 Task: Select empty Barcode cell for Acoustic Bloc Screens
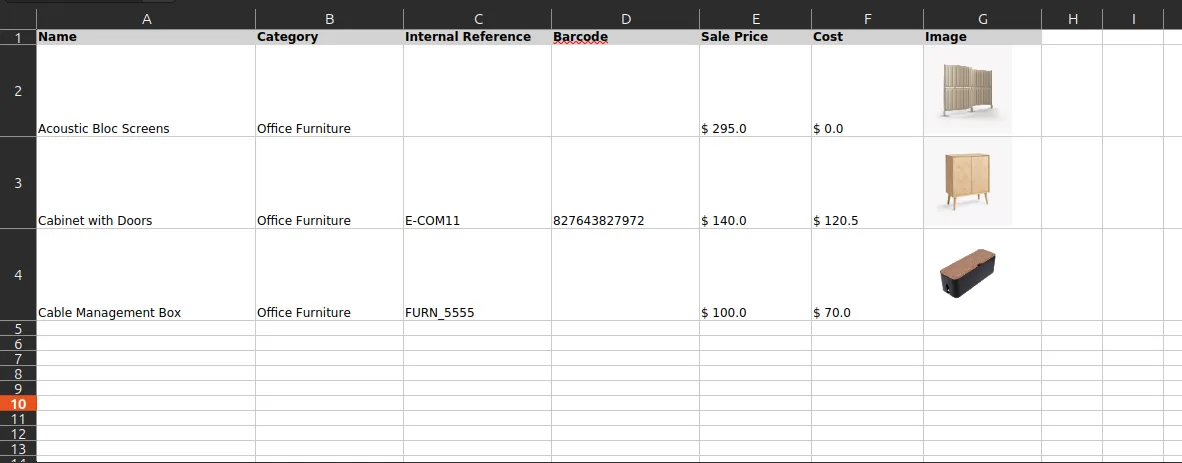click(x=625, y=90)
